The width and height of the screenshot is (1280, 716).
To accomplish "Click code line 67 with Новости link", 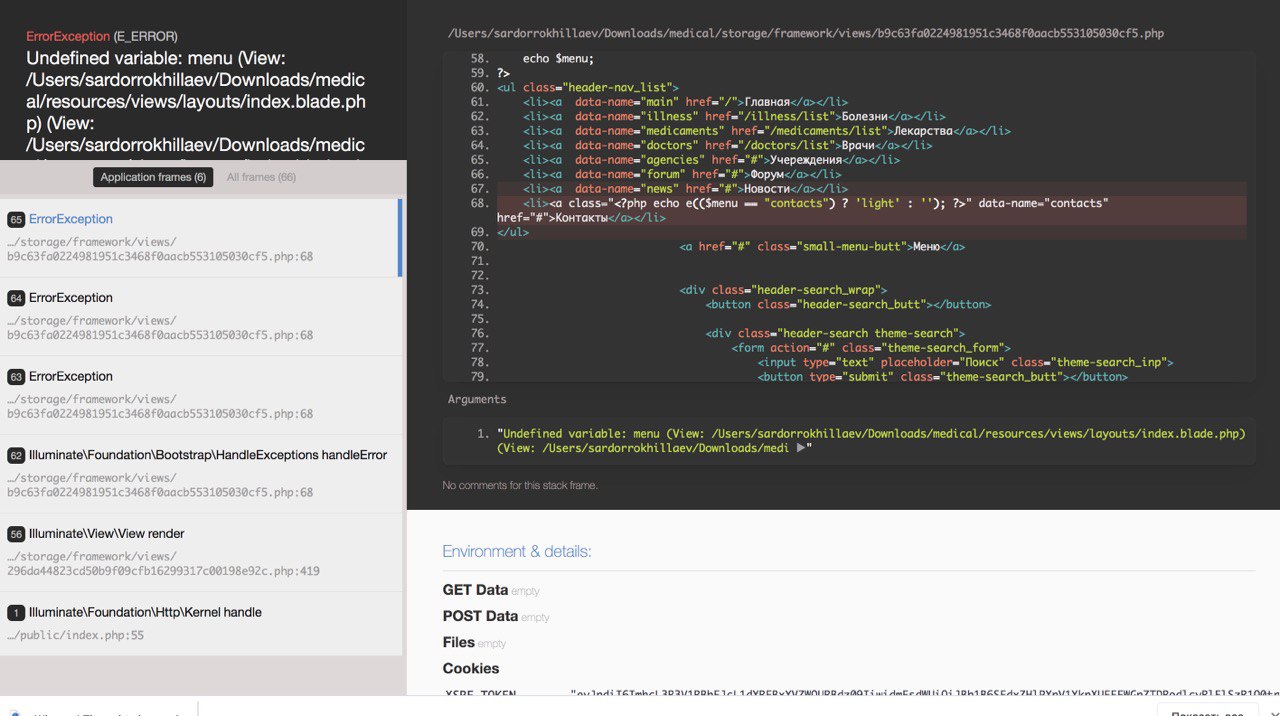I will click(x=685, y=189).
